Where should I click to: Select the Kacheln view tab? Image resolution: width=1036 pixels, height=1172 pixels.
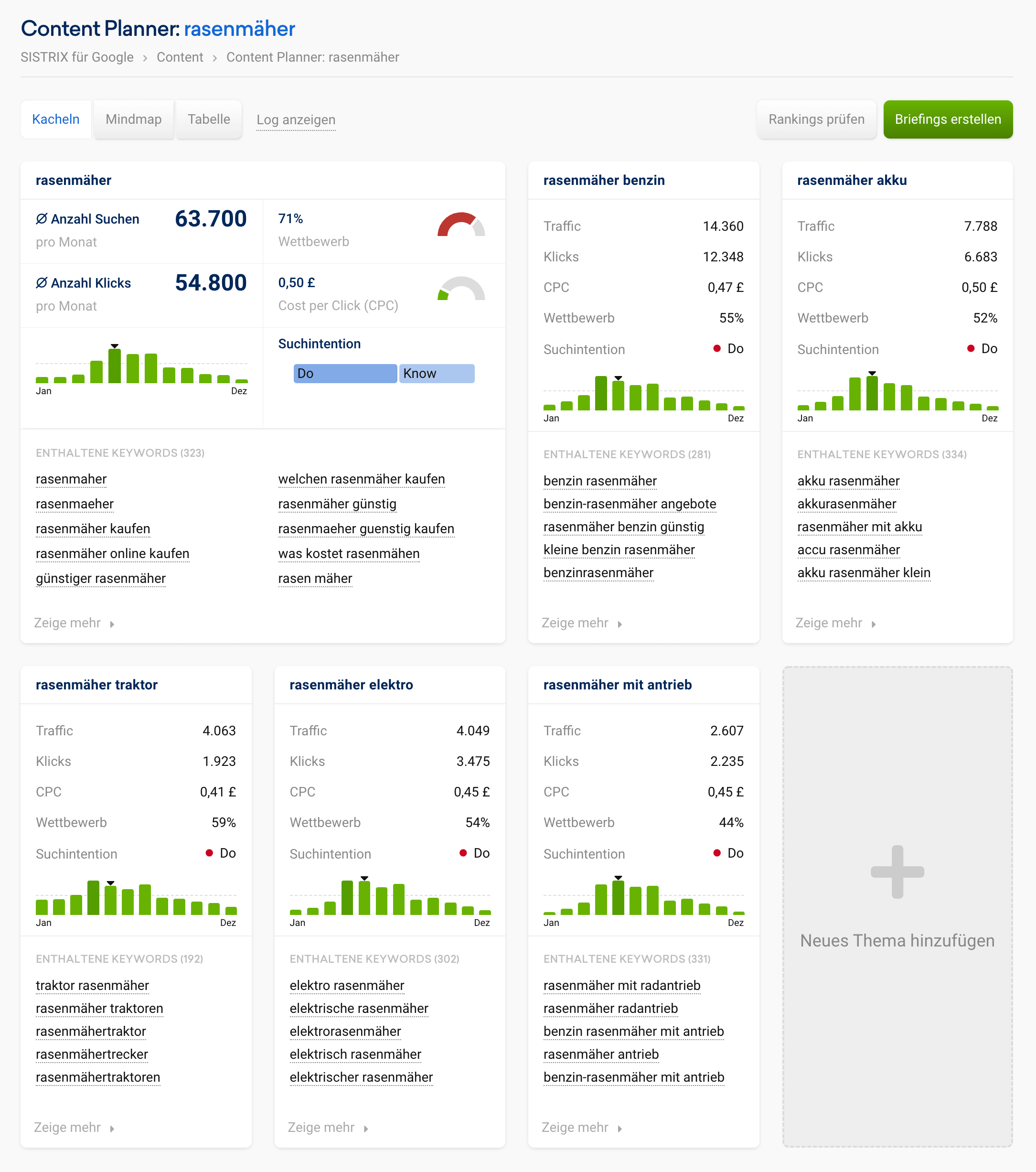coord(55,119)
